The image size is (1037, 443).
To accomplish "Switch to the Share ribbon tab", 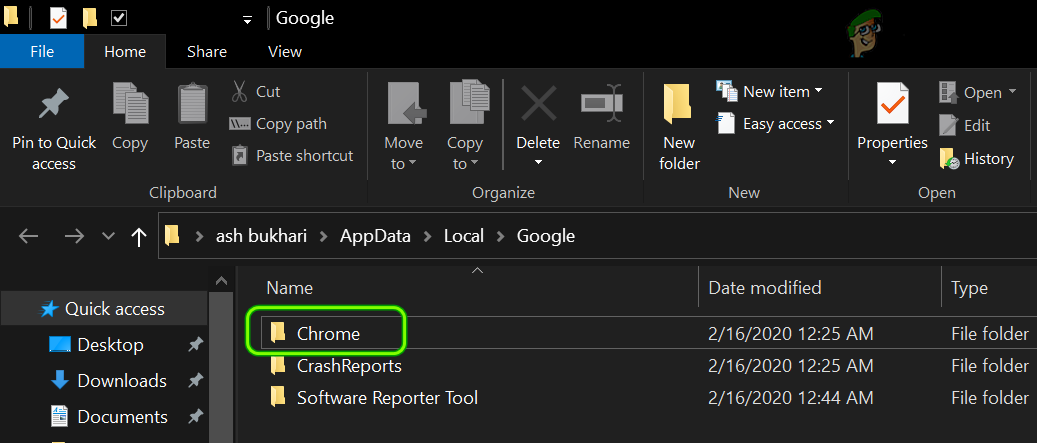I will pyautogui.click(x=207, y=51).
